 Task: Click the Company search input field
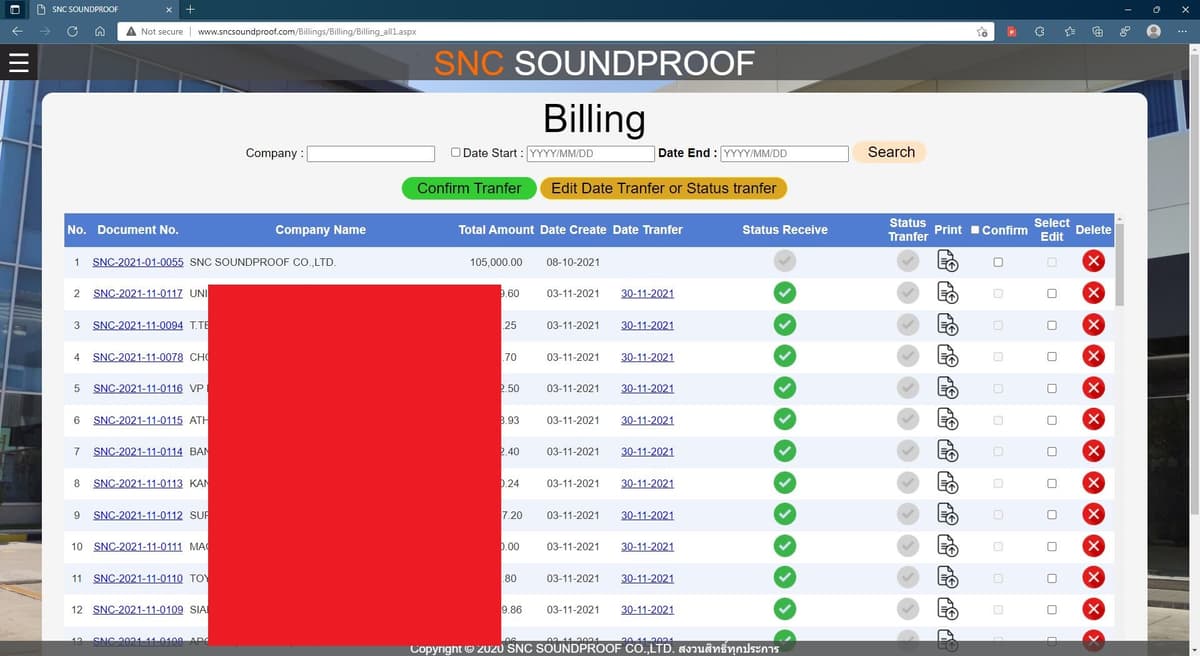(371, 154)
